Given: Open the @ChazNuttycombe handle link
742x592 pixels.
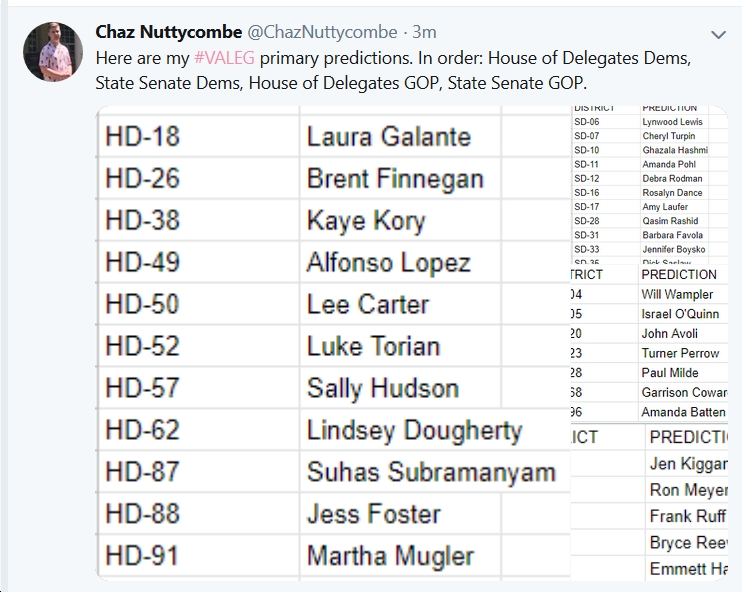Looking at the screenshot, I should pyautogui.click(x=322, y=32).
